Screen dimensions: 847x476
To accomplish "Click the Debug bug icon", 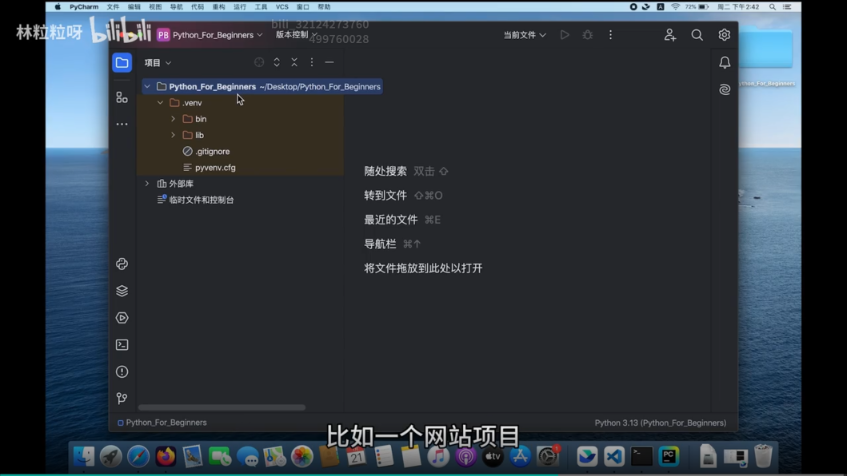I will point(588,35).
